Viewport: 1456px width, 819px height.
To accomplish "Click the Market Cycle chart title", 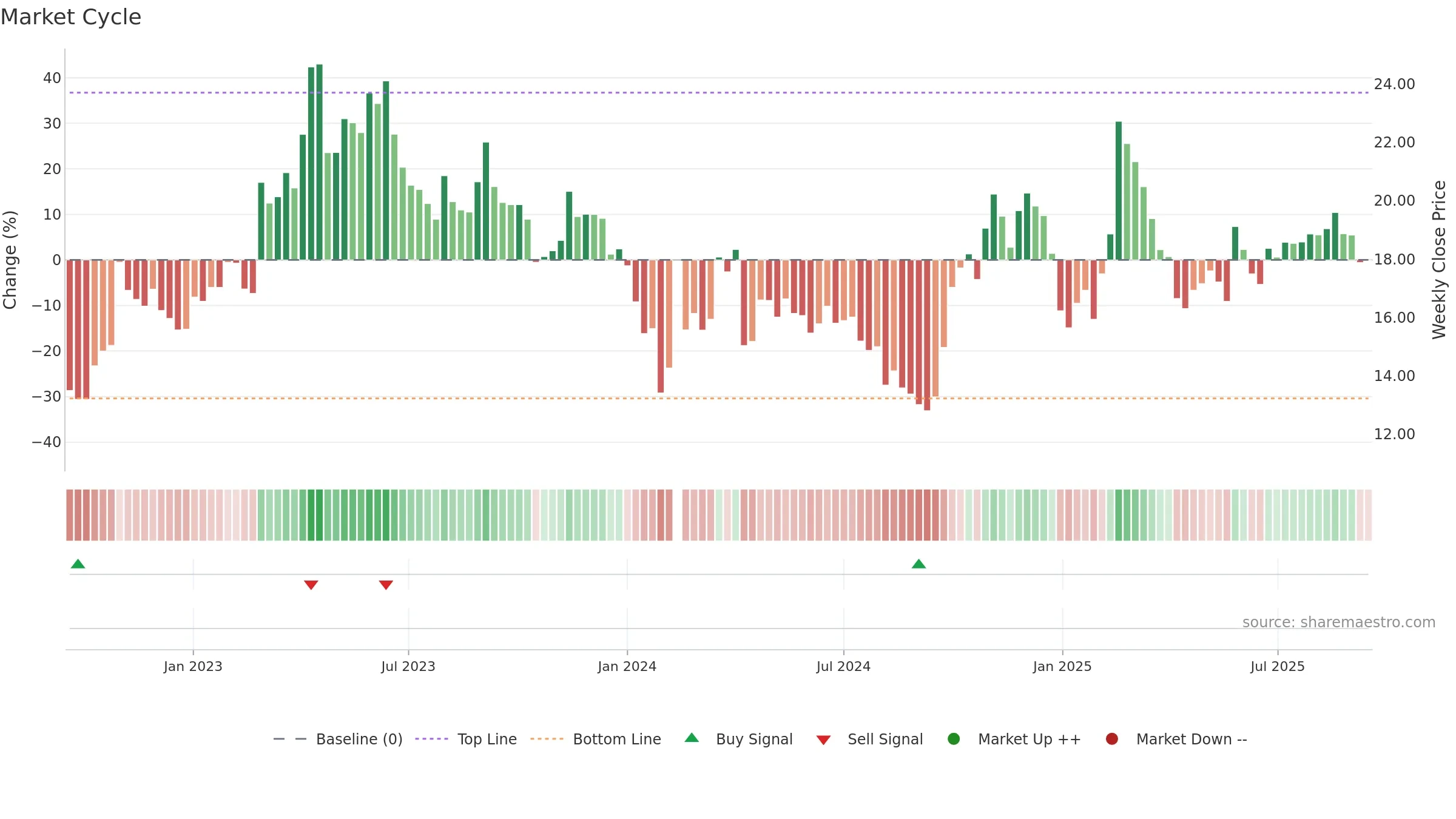I will [71, 17].
